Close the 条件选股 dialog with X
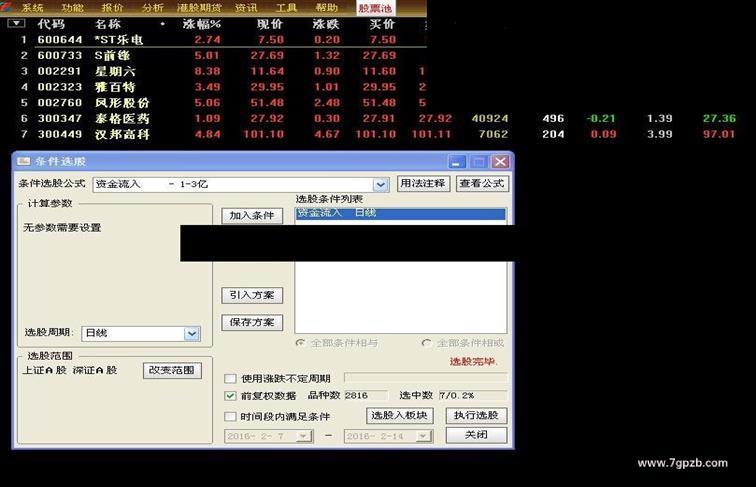The height and width of the screenshot is (487, 756). [500, 162]
